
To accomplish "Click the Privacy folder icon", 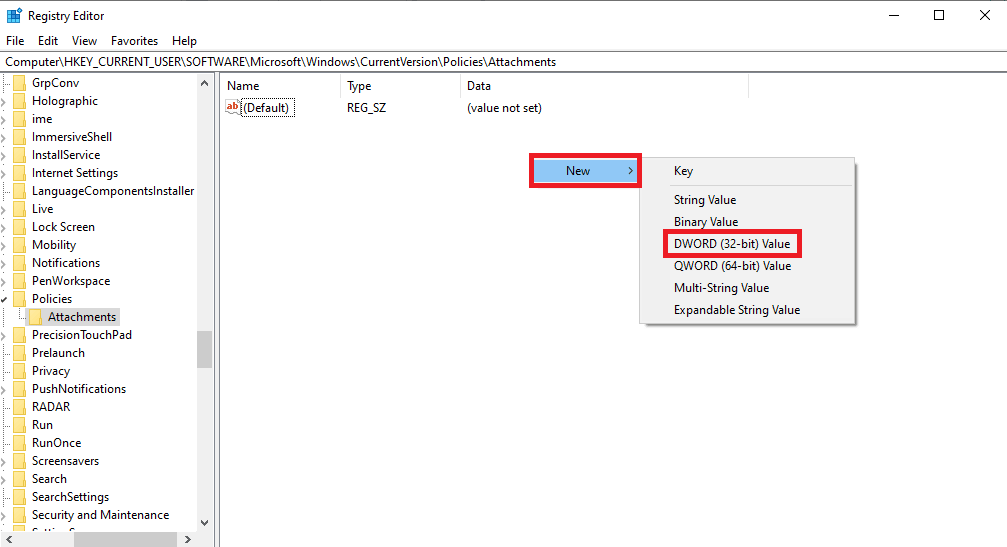I will click(20, 370).
